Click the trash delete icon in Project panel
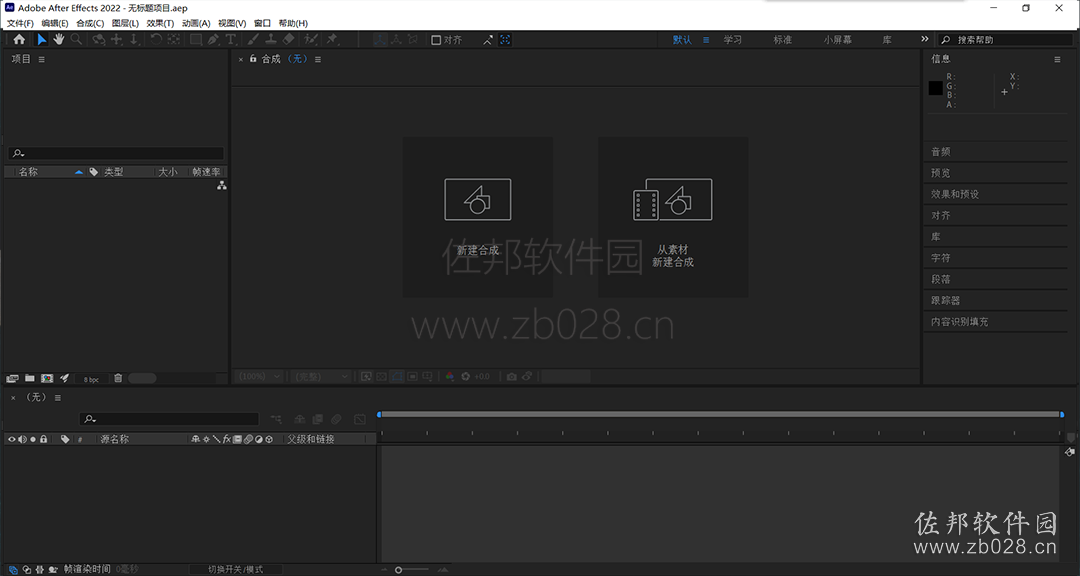The width and height of the screenshot is (1080, 576). coord(118,378)
